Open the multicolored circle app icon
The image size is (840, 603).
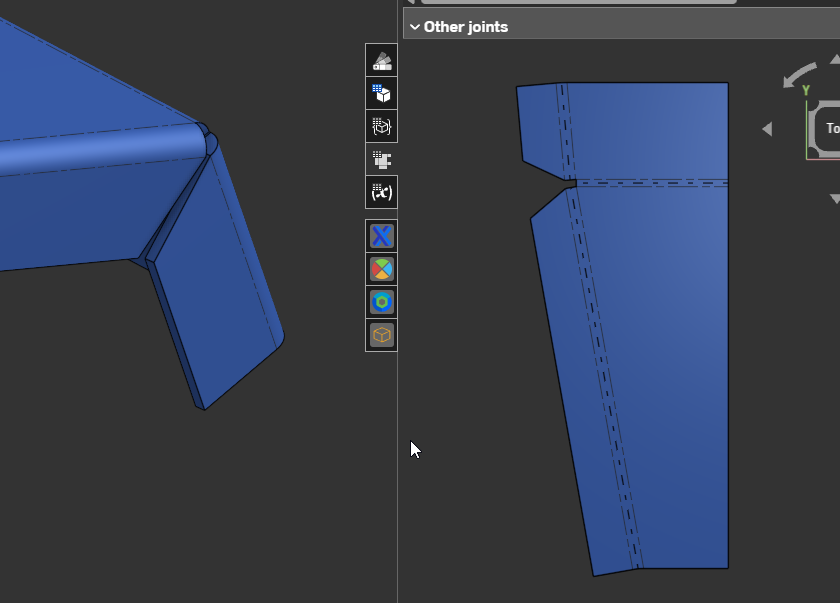point(381,269)
